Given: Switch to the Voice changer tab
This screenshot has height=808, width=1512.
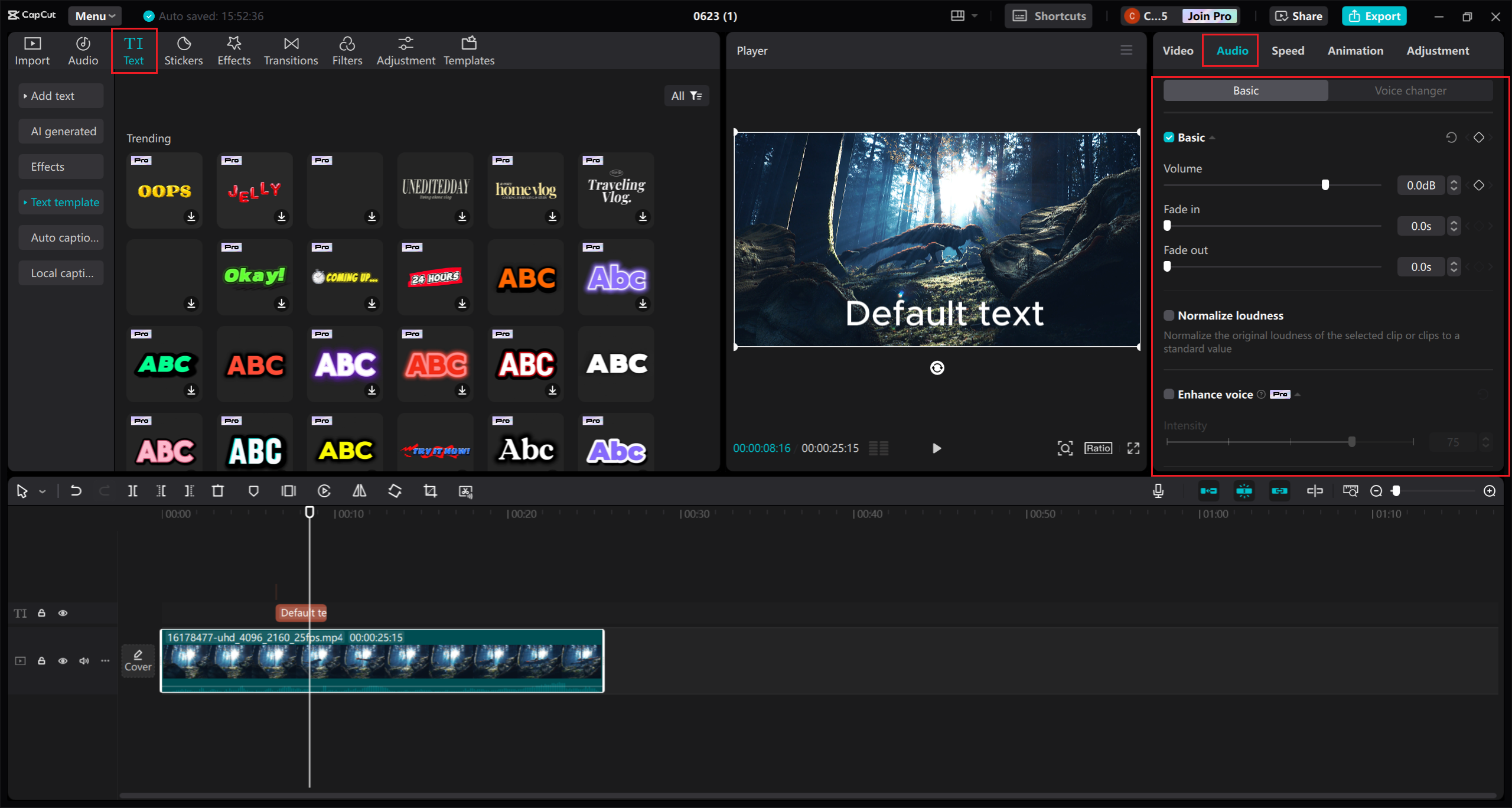Looking at the screenshot, I should 1410,90.
